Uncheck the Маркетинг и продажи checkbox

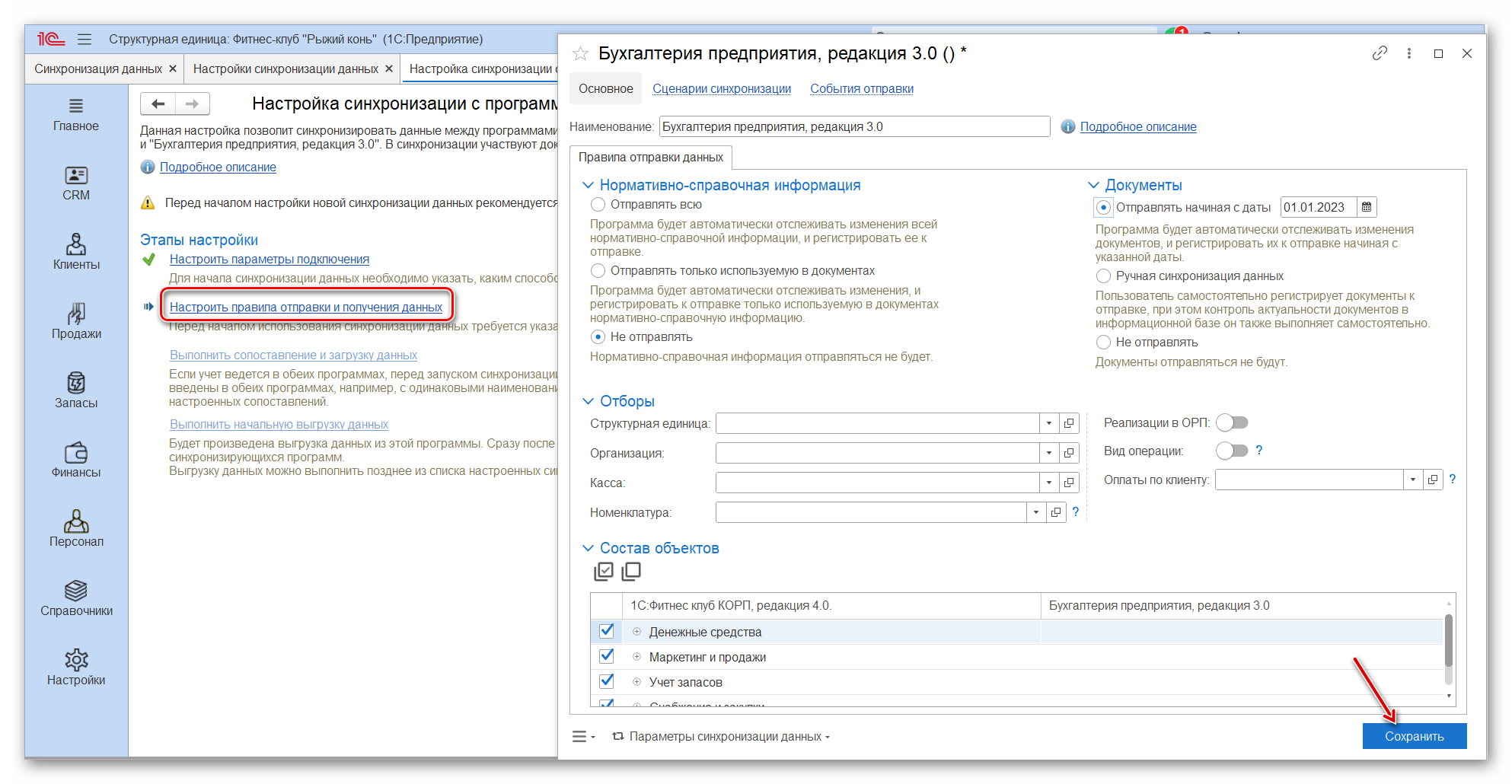[607, 656]
